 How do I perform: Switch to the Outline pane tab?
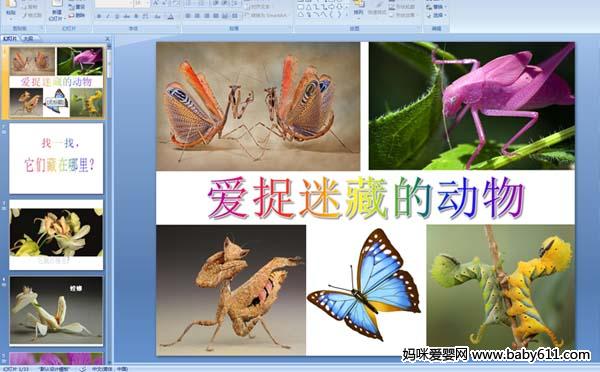click(x=28, y=38)
